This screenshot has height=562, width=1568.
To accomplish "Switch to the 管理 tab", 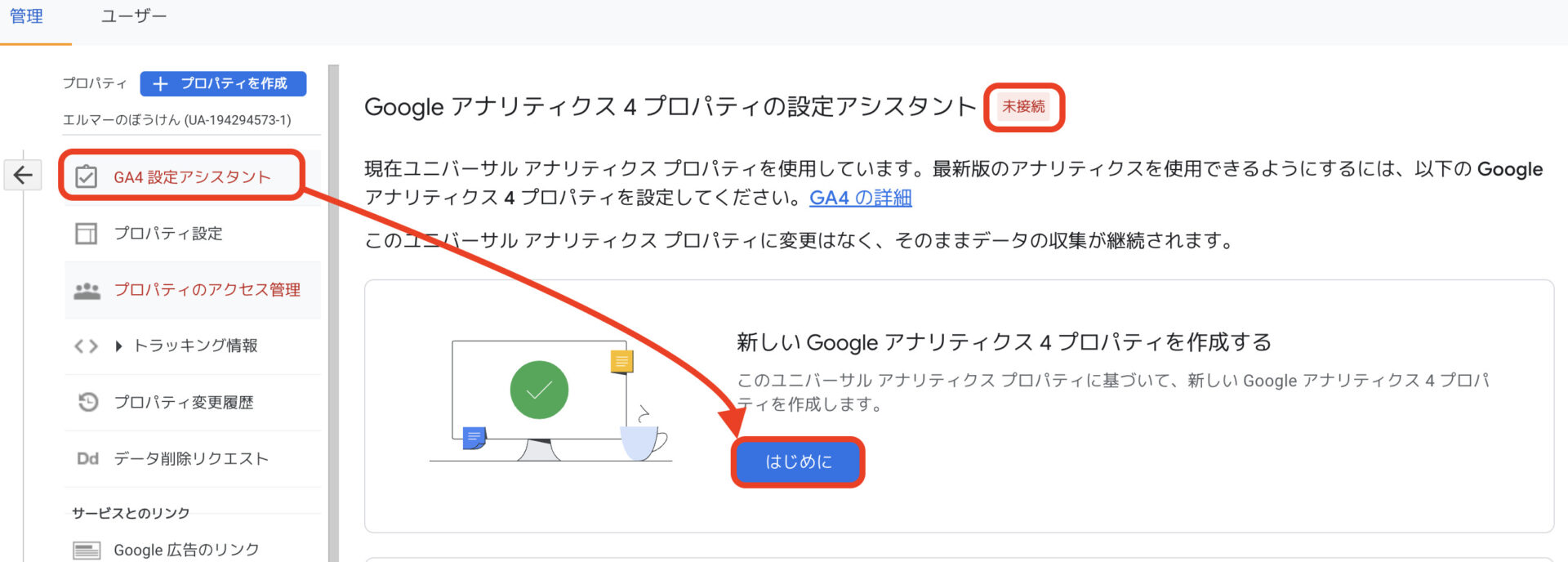I will click(26, 16).
